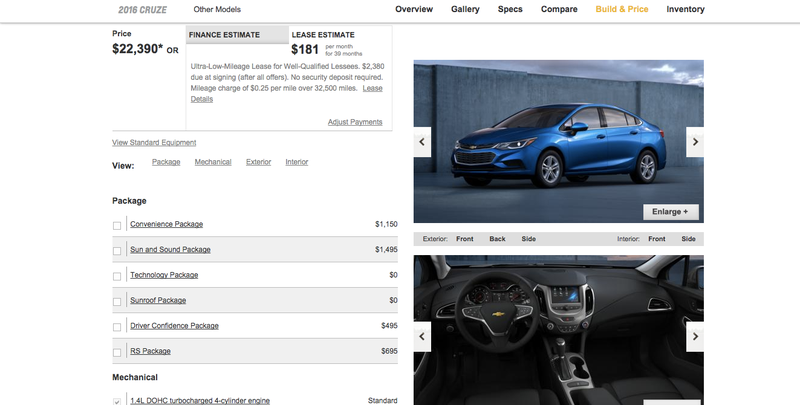Click the $1,150 Convenience Package price
This screenshot has height=405, width=800.
pyautogui.click(x=386, y=224)
